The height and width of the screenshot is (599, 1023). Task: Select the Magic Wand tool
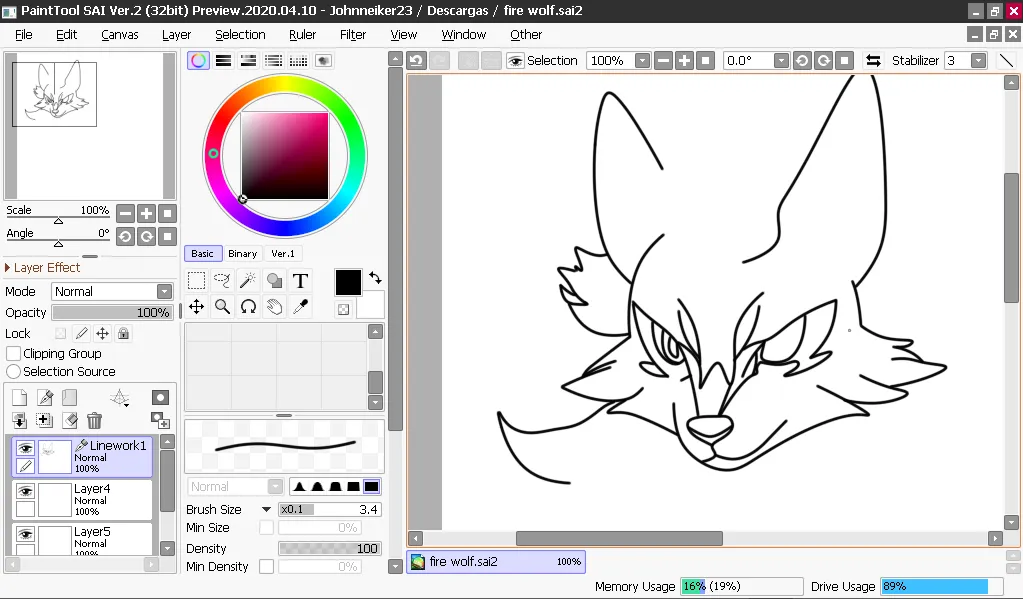pos(248,281)
